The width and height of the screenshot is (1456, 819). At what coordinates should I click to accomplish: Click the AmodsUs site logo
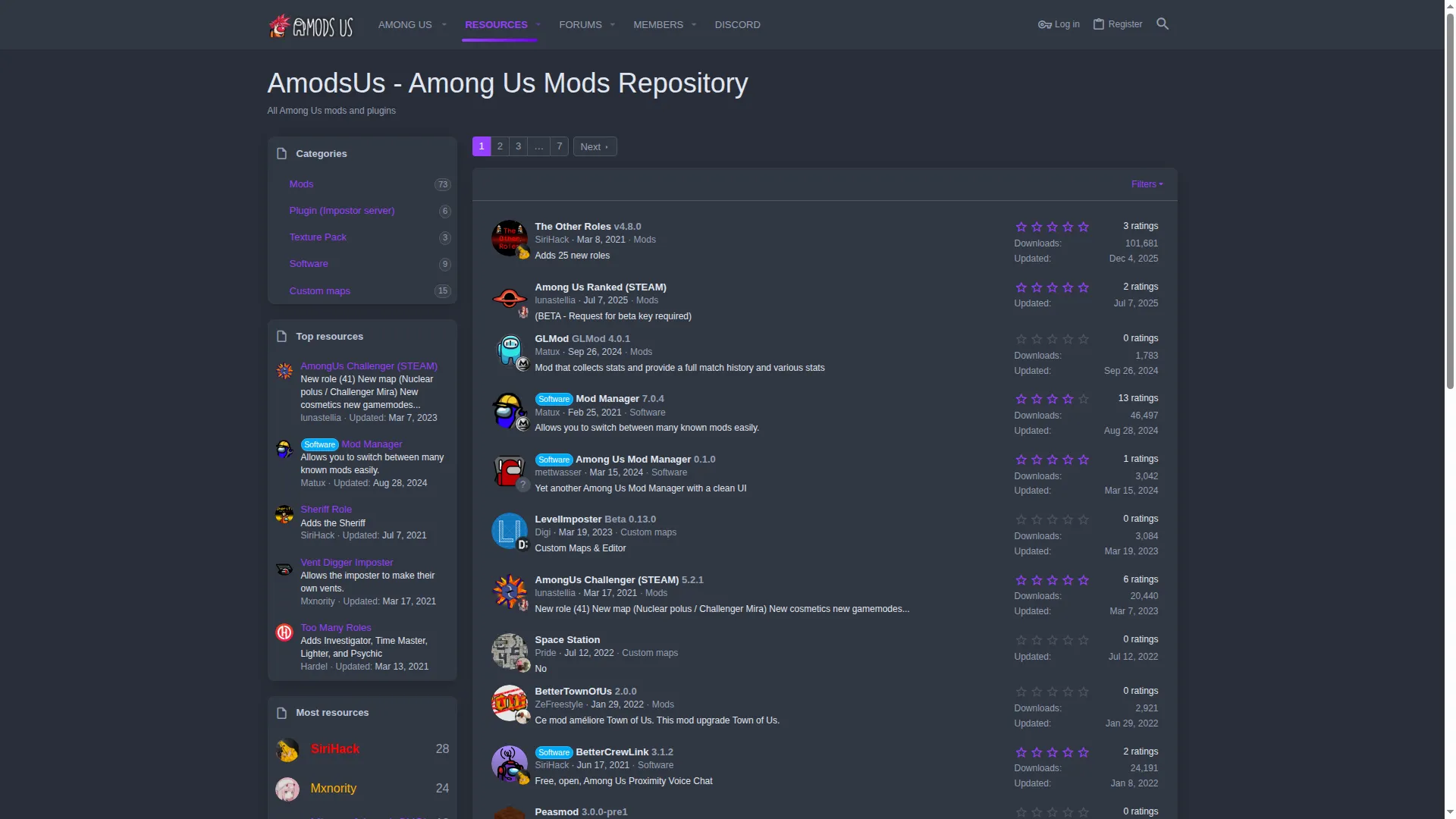(311, 26)
